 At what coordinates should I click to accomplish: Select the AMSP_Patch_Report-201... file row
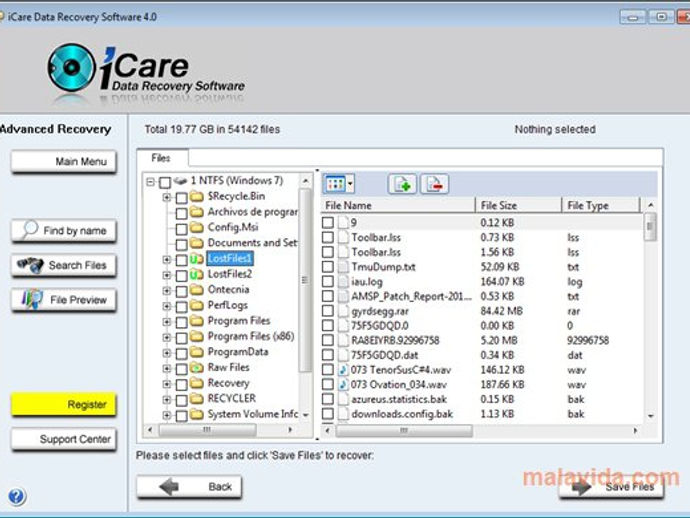pos(481,296)
